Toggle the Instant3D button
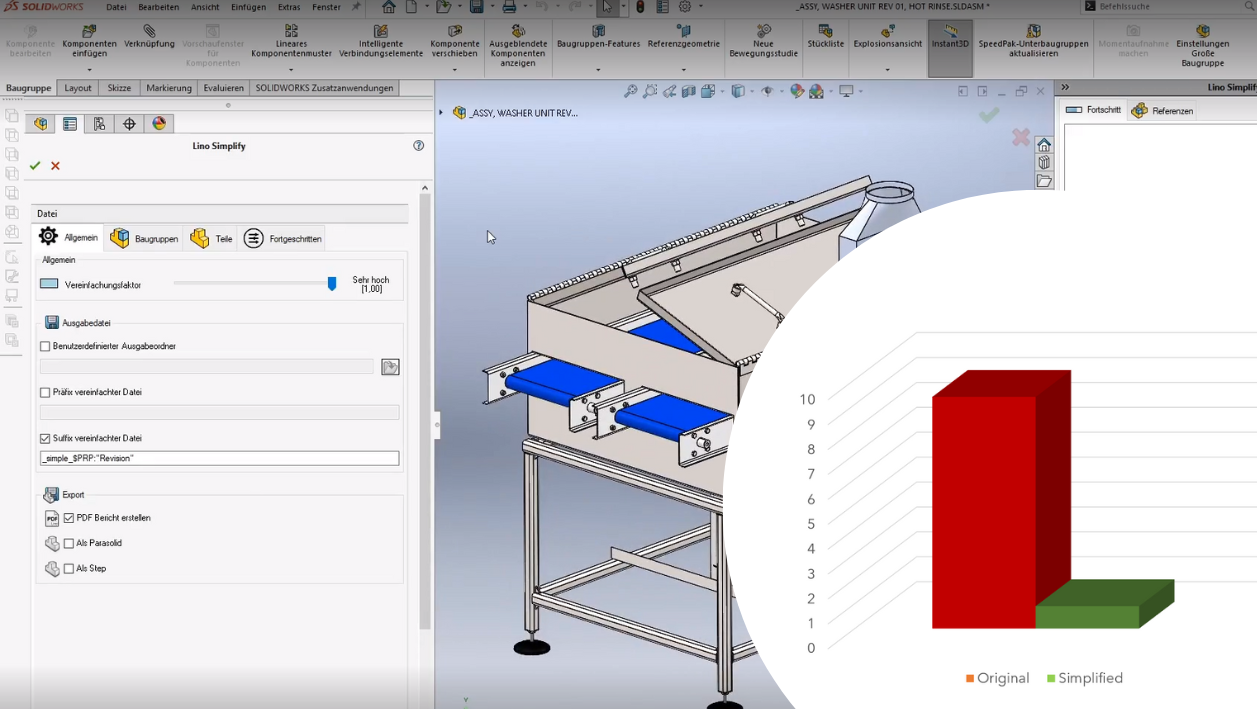The image size is (1257, 709). coord(949,37)
